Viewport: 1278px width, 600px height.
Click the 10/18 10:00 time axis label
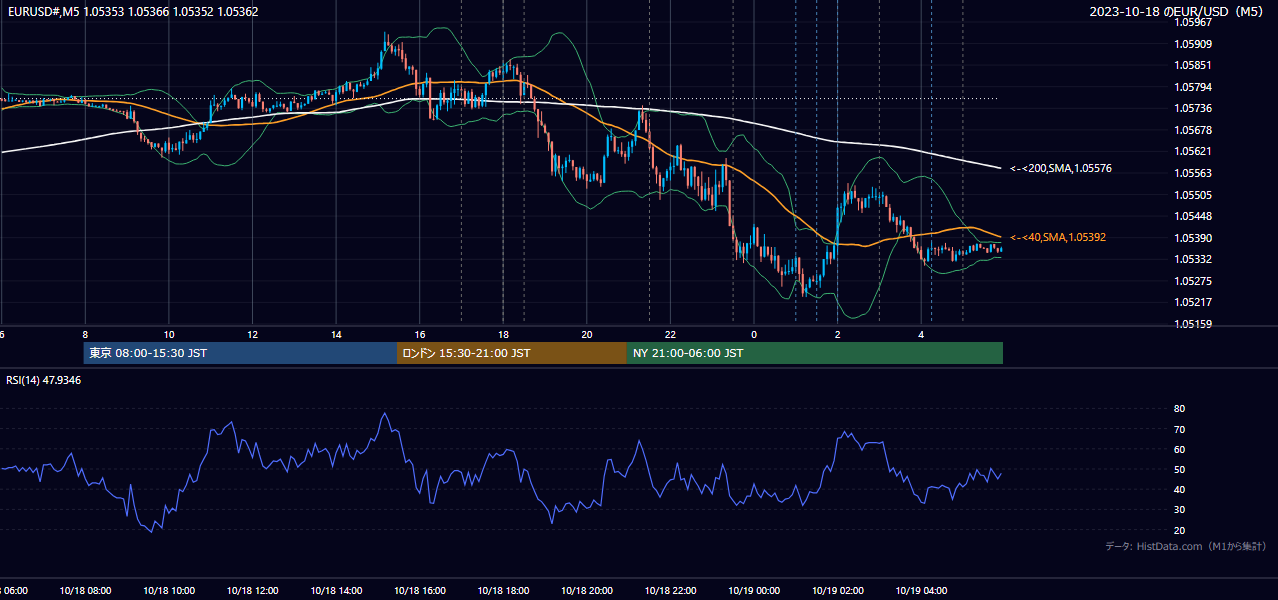pyautogui.click(x=169, y=591)
